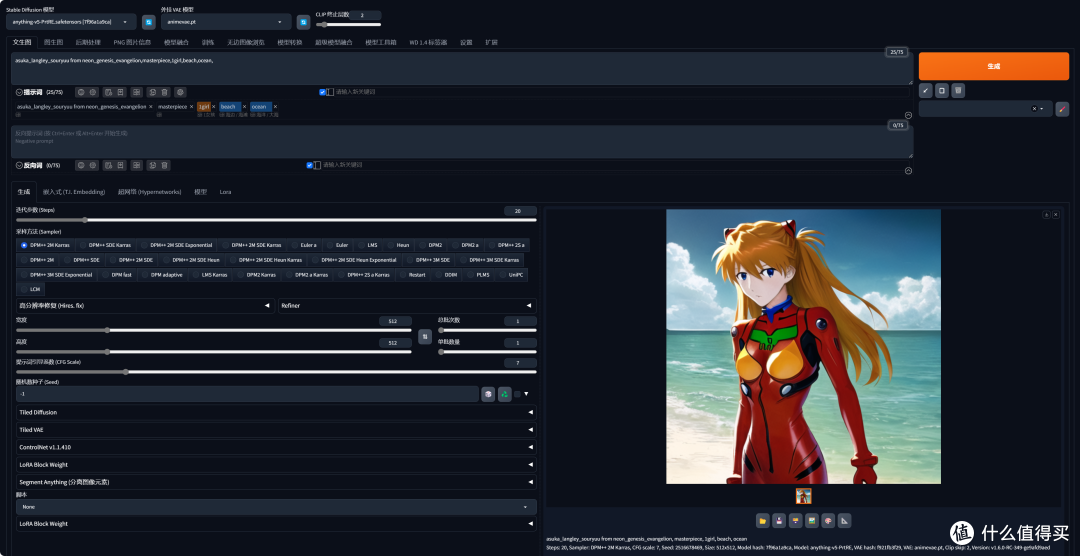The image size is (1080, 556).
Task: Expand the 高分辨率修复 (Hires. fix) section
Action: (145, 305)
